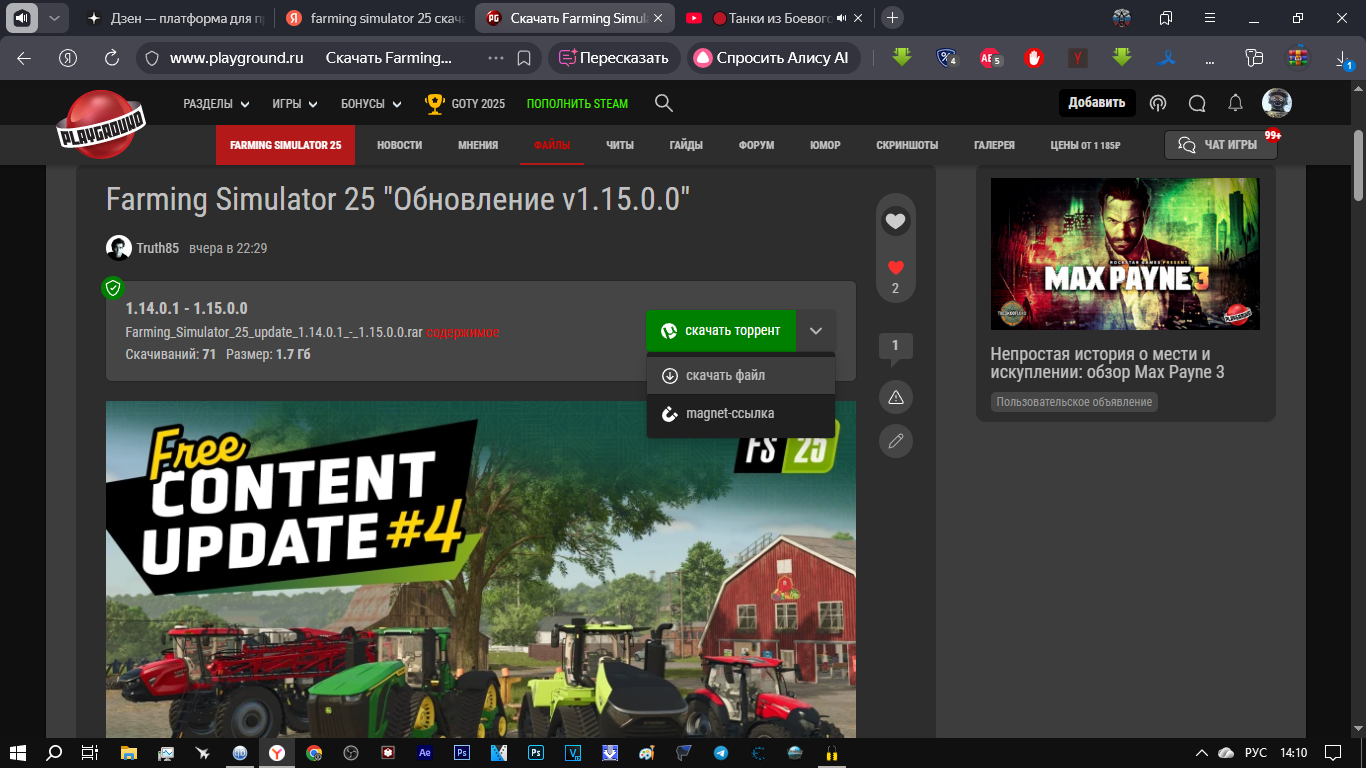The image size is (1368, 768).
Task: Click the green shield verified badge
Action: [113, 288]
